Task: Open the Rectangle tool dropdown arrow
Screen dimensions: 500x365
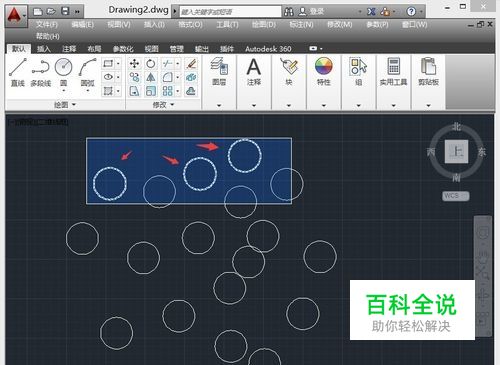Action: click(x=118, y=63)
